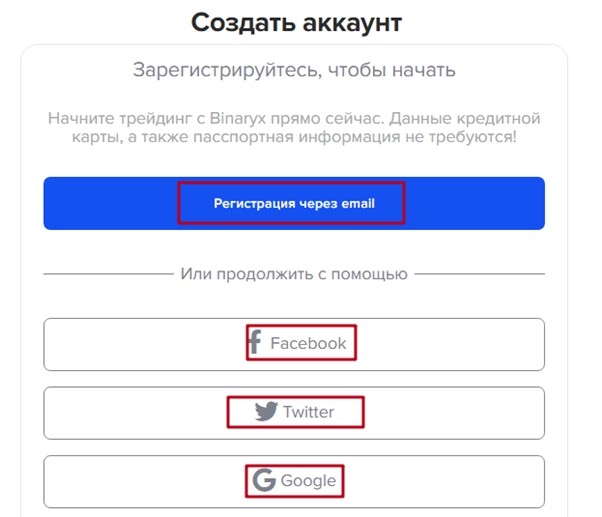Click the divider line right of 'помощью'
This screenshot has width=602, height=517.
[x=480, y=274]
